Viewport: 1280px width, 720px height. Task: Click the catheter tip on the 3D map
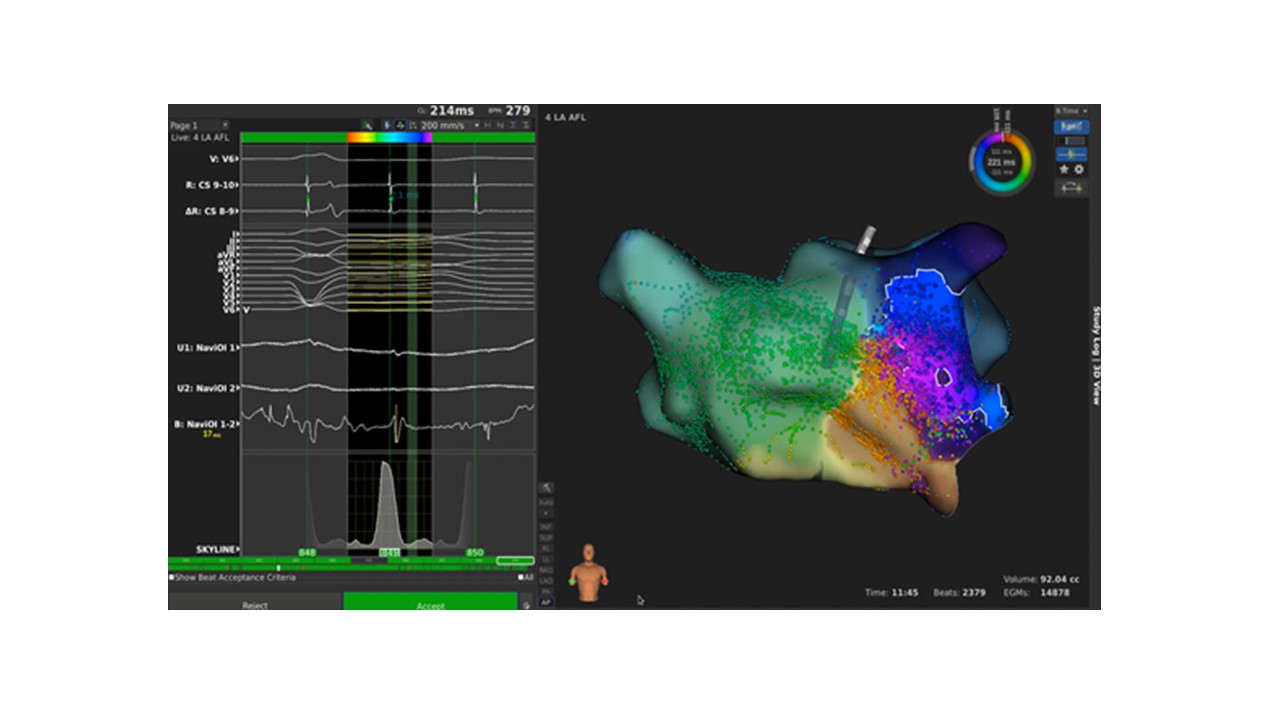coord(866,239)
